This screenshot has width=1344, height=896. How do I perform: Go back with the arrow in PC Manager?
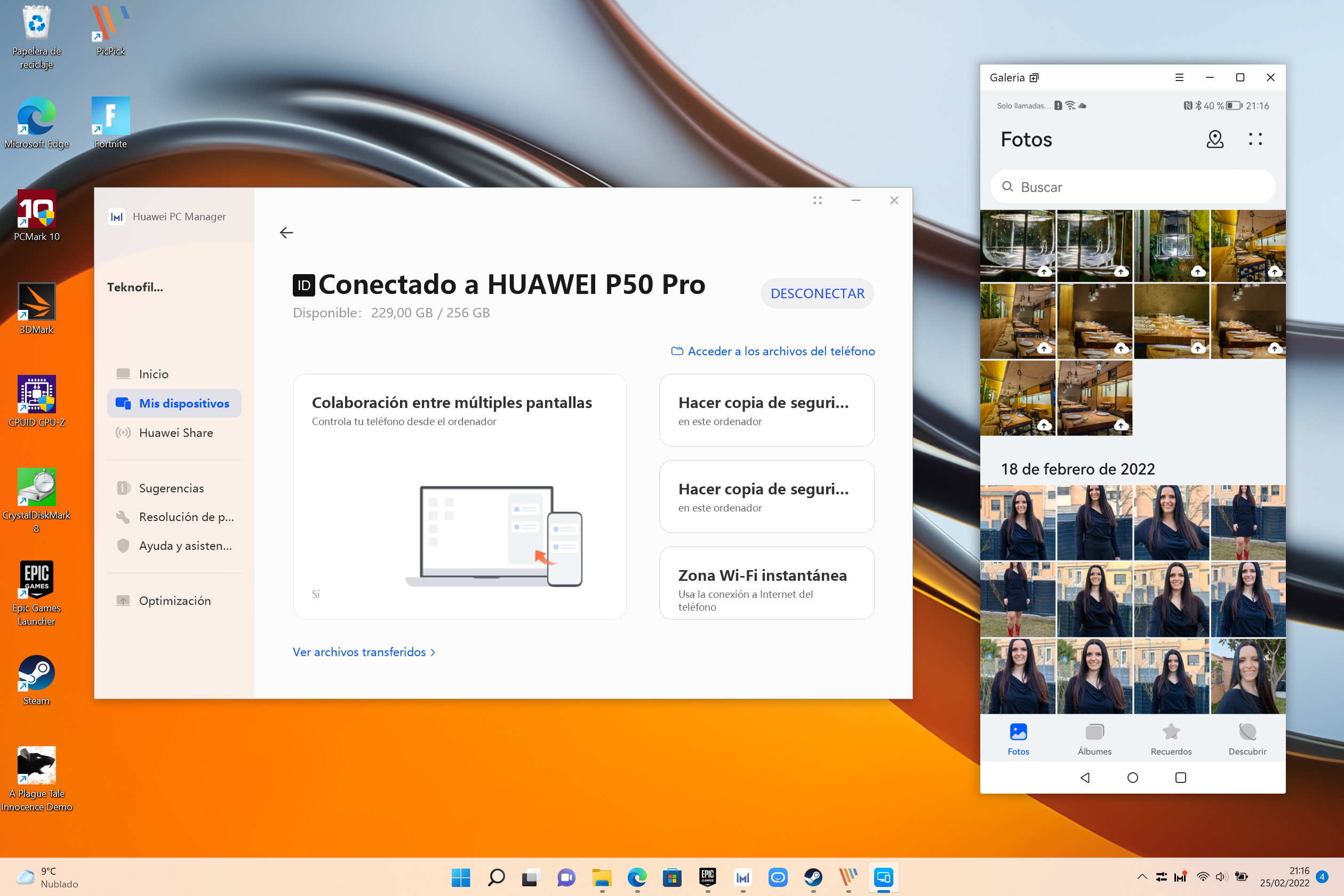click(x=286, y=233)
